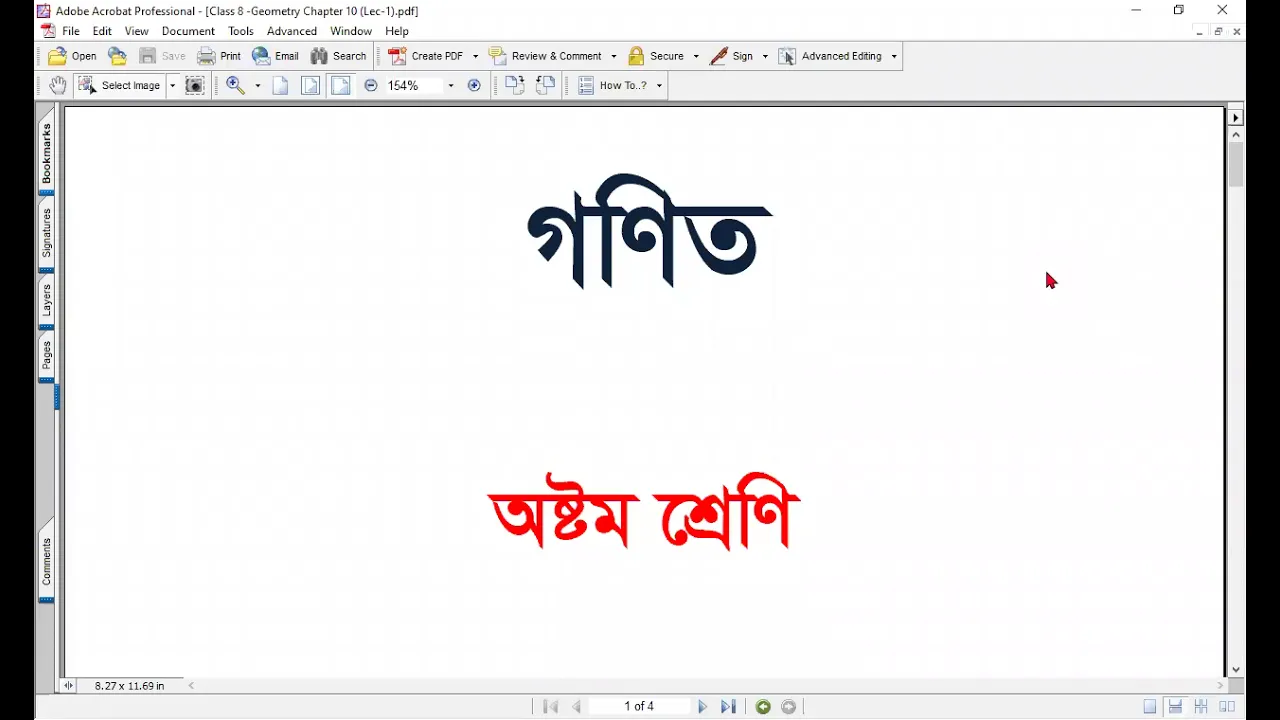Viewport: 1280px width, 720px height.
Task: Click the Create PDF button
Action: (x=426, y=56)
